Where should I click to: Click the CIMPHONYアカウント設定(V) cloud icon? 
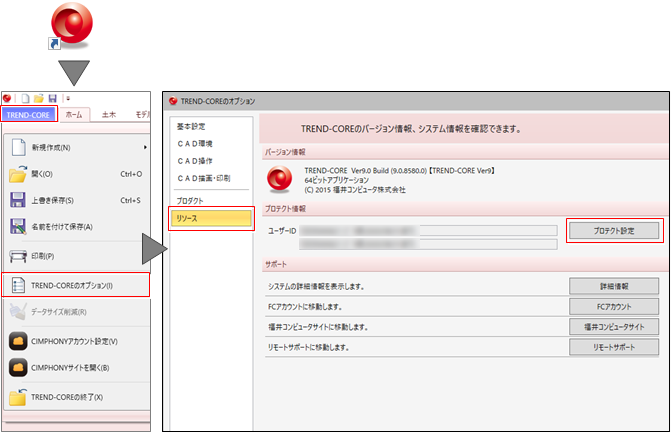click(18, 341)
